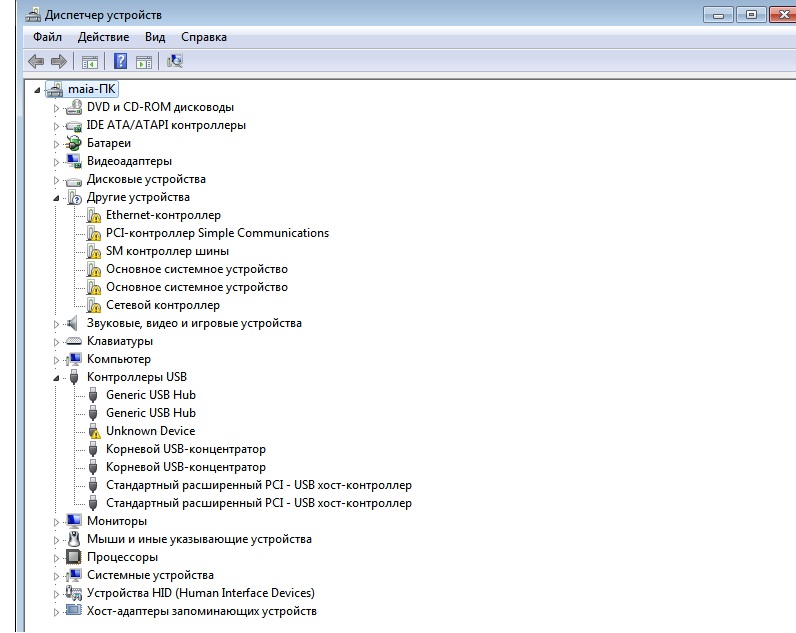Open the Вид menu
796x633 pixels.
(155, 37)
